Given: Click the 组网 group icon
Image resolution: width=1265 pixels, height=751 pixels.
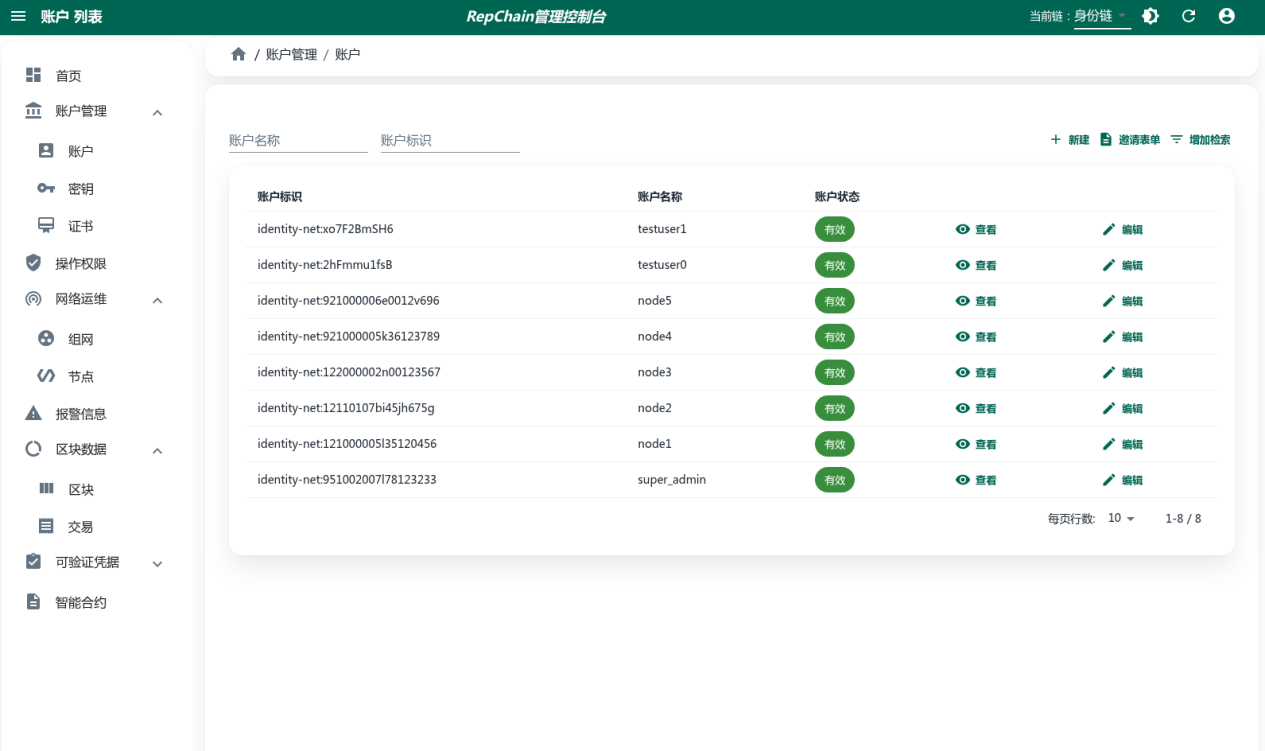Looking at the screenshot, I should [x=46, y=339].
